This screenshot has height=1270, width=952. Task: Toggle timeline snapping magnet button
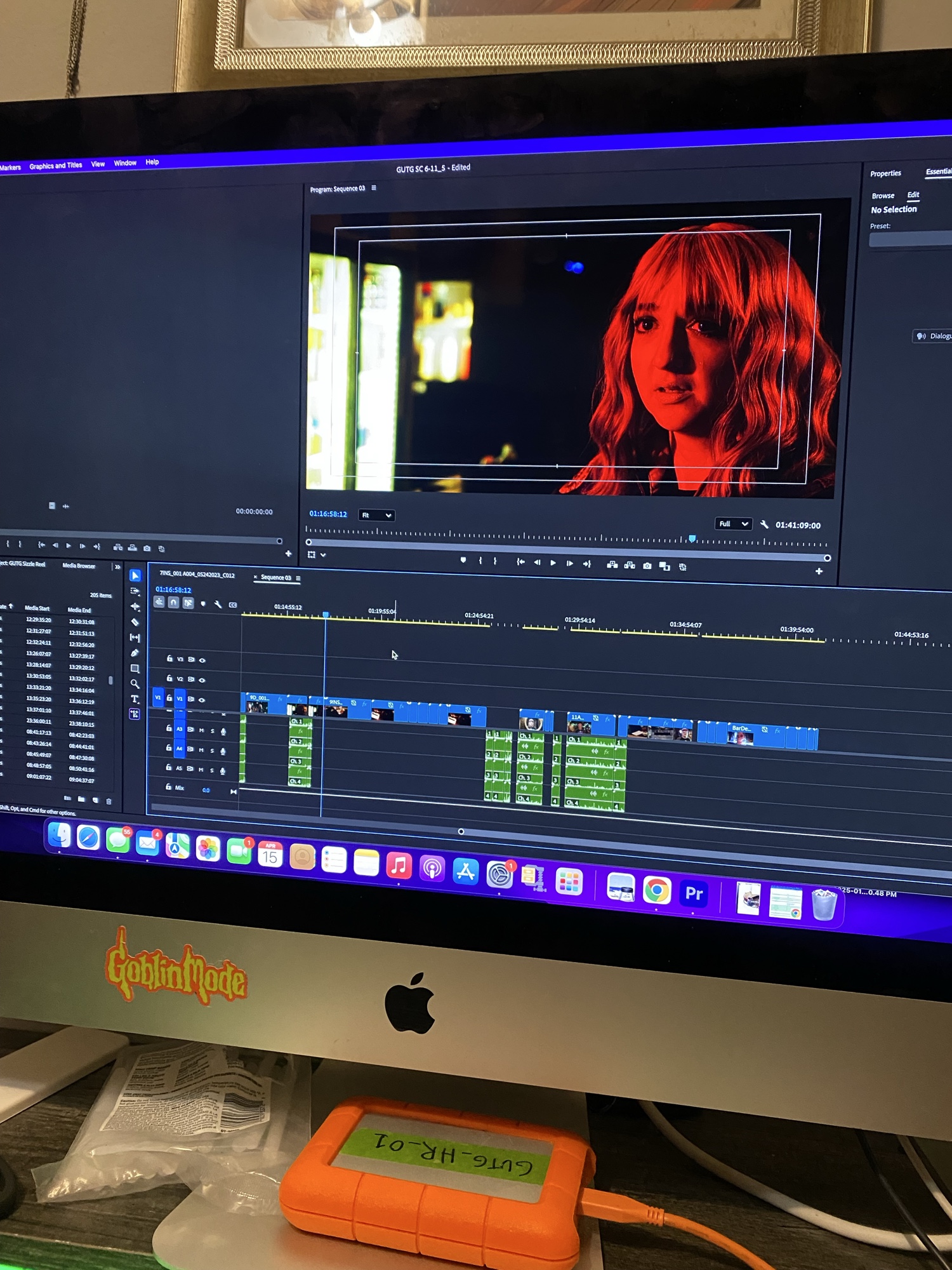(x=173, y=602)
